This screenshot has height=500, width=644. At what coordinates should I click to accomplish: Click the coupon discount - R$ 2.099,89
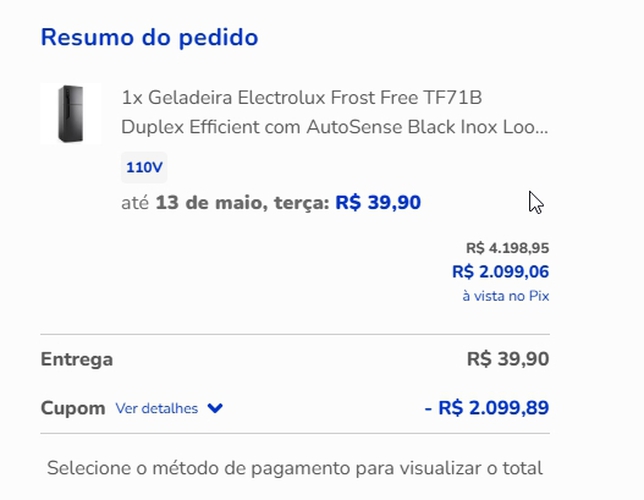tap(487, 408)
